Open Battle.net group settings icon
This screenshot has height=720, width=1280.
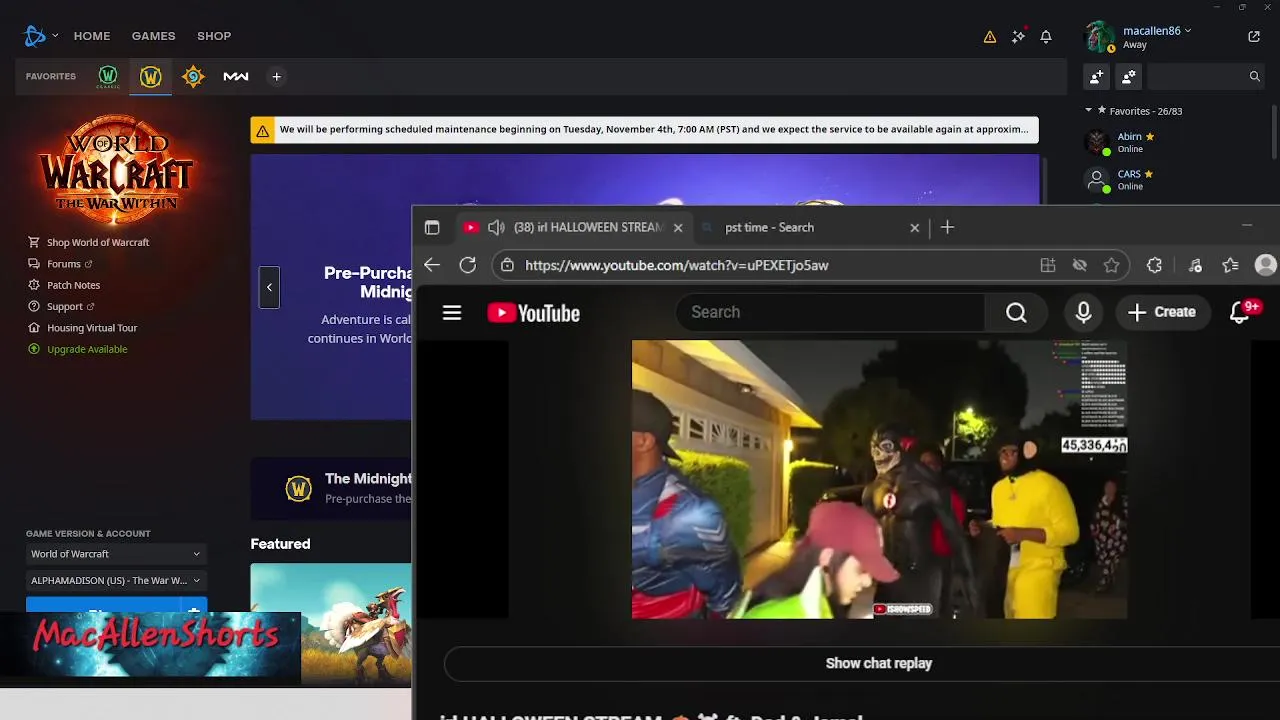(x=1129, y=76)
